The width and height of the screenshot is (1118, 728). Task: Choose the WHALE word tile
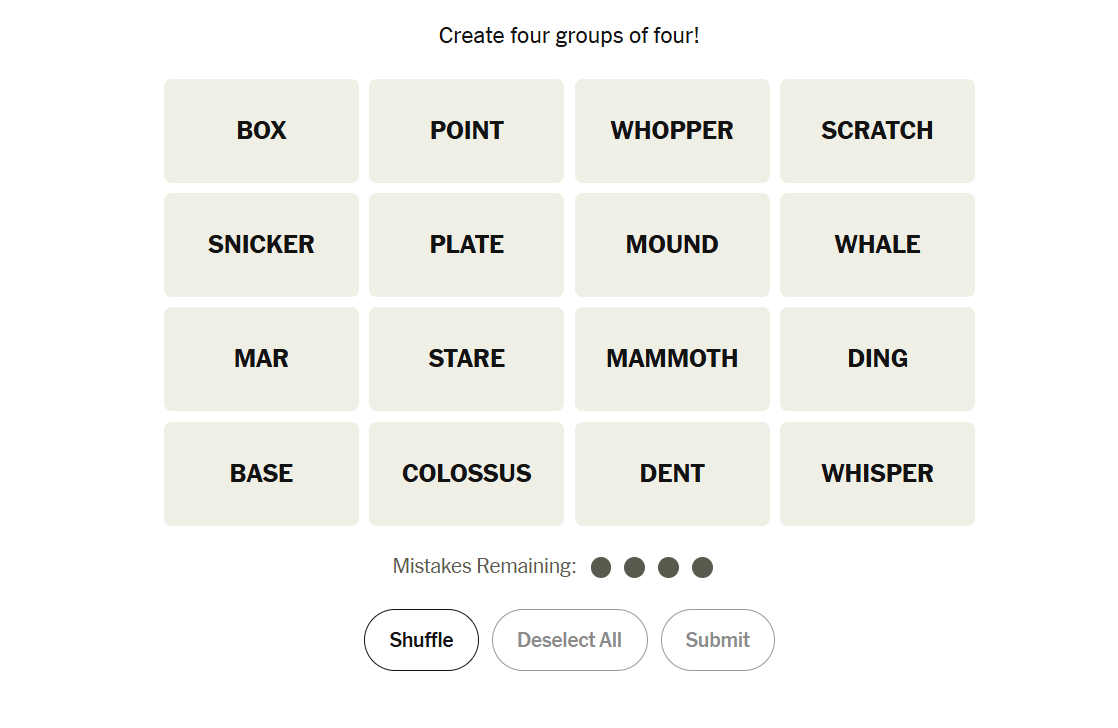pyautogui.click(x=877, y=245)
